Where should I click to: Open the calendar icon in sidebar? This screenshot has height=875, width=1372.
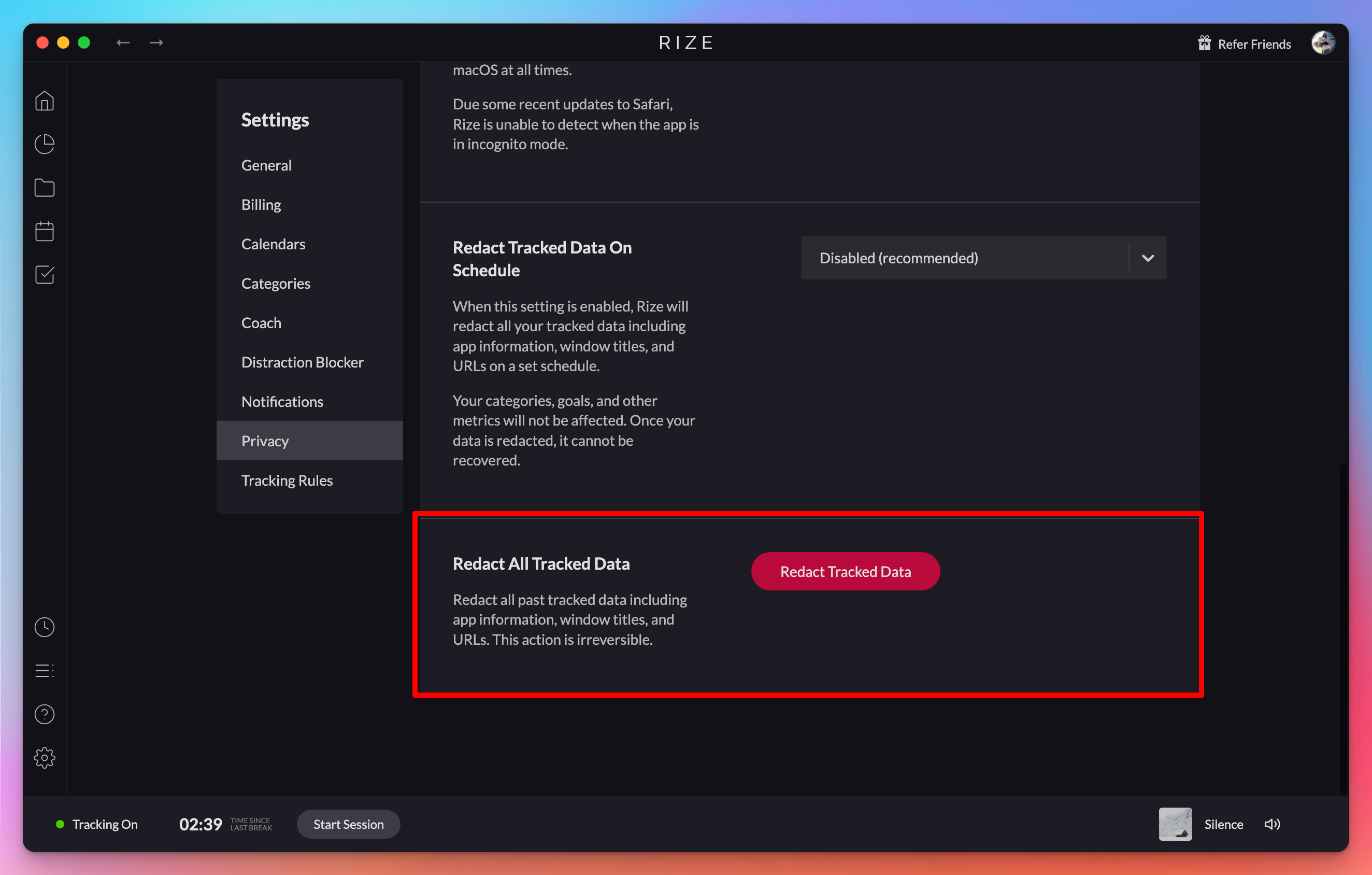[x=45, y=231]
